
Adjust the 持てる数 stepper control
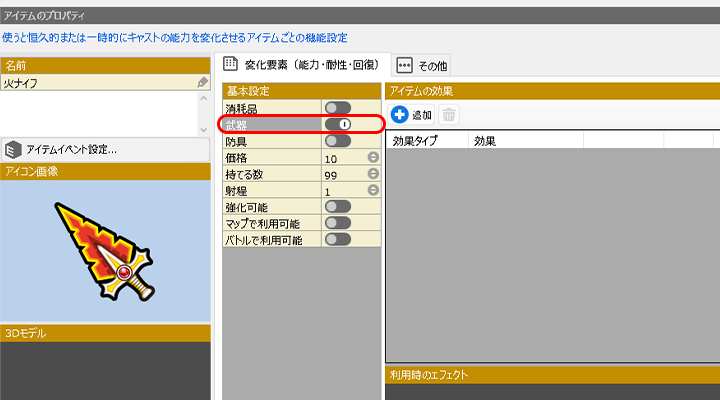pyautogui.click(x=373, y=174)
